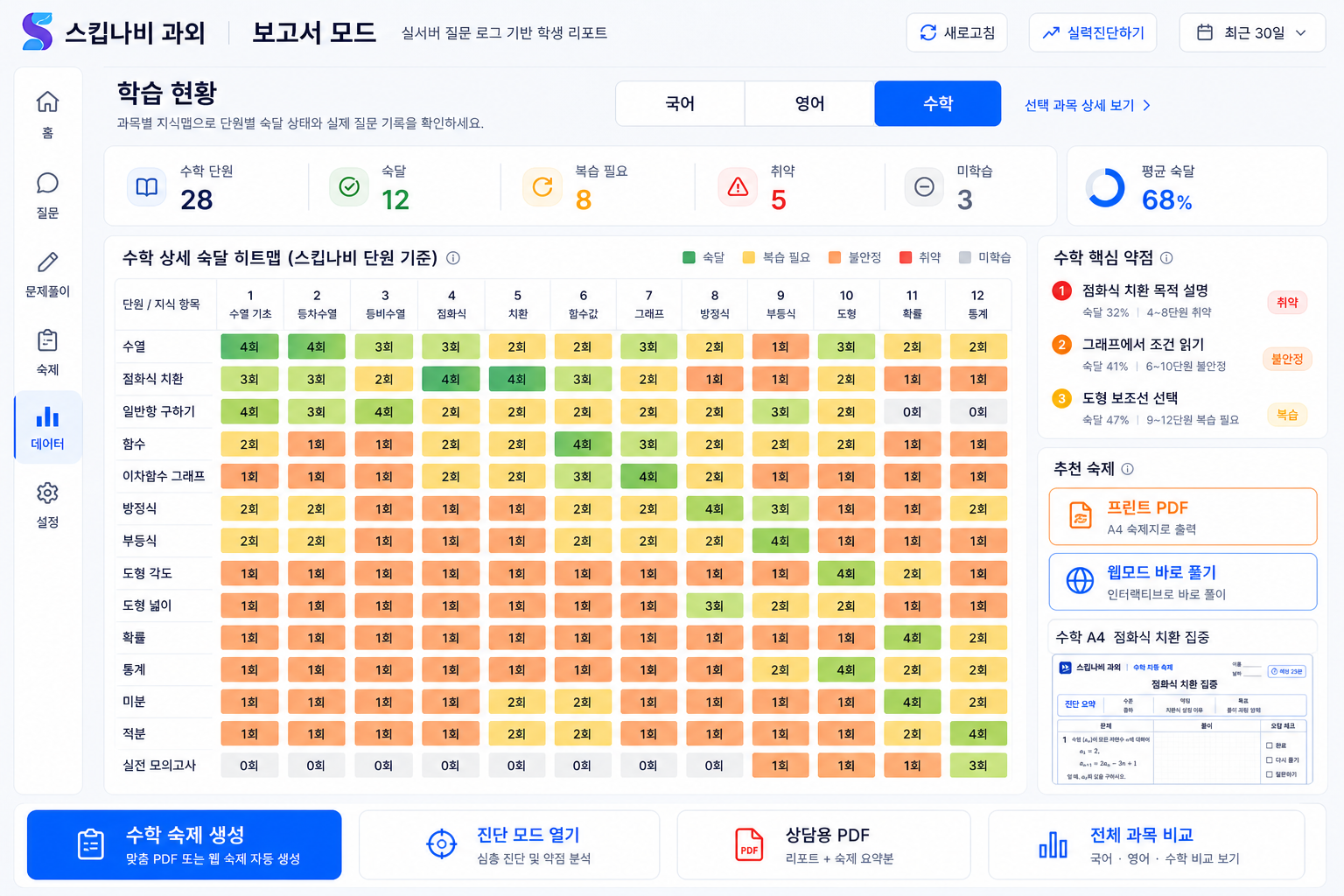The height and width of the screenshot is (896, 1344).
Task: Click the orange 불안정 legend swatch
Action: (x=835, y=257)
